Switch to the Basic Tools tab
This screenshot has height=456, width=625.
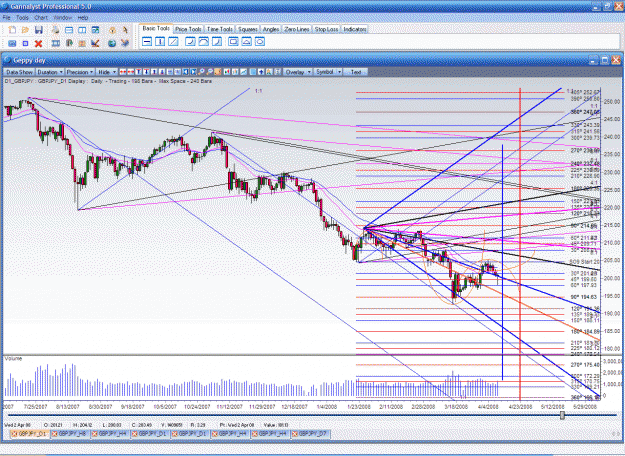pos(156,29)
